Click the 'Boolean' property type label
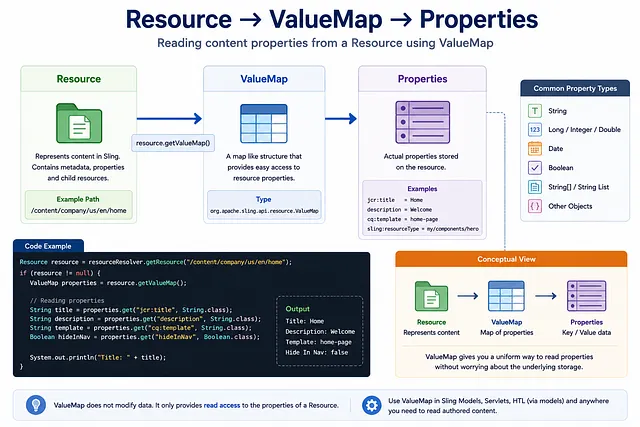Viewport: 640px width, 427px height. tap(560, 168)
